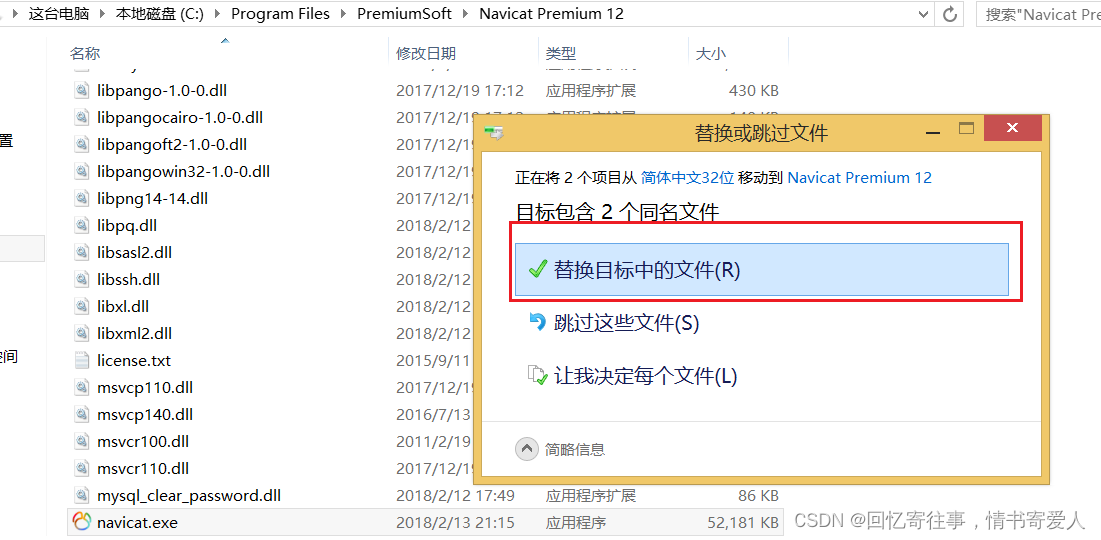Viewport: 1101px width, 540px height.
Task: Click the 86 KB size cell
Action: tap(758, 496)
